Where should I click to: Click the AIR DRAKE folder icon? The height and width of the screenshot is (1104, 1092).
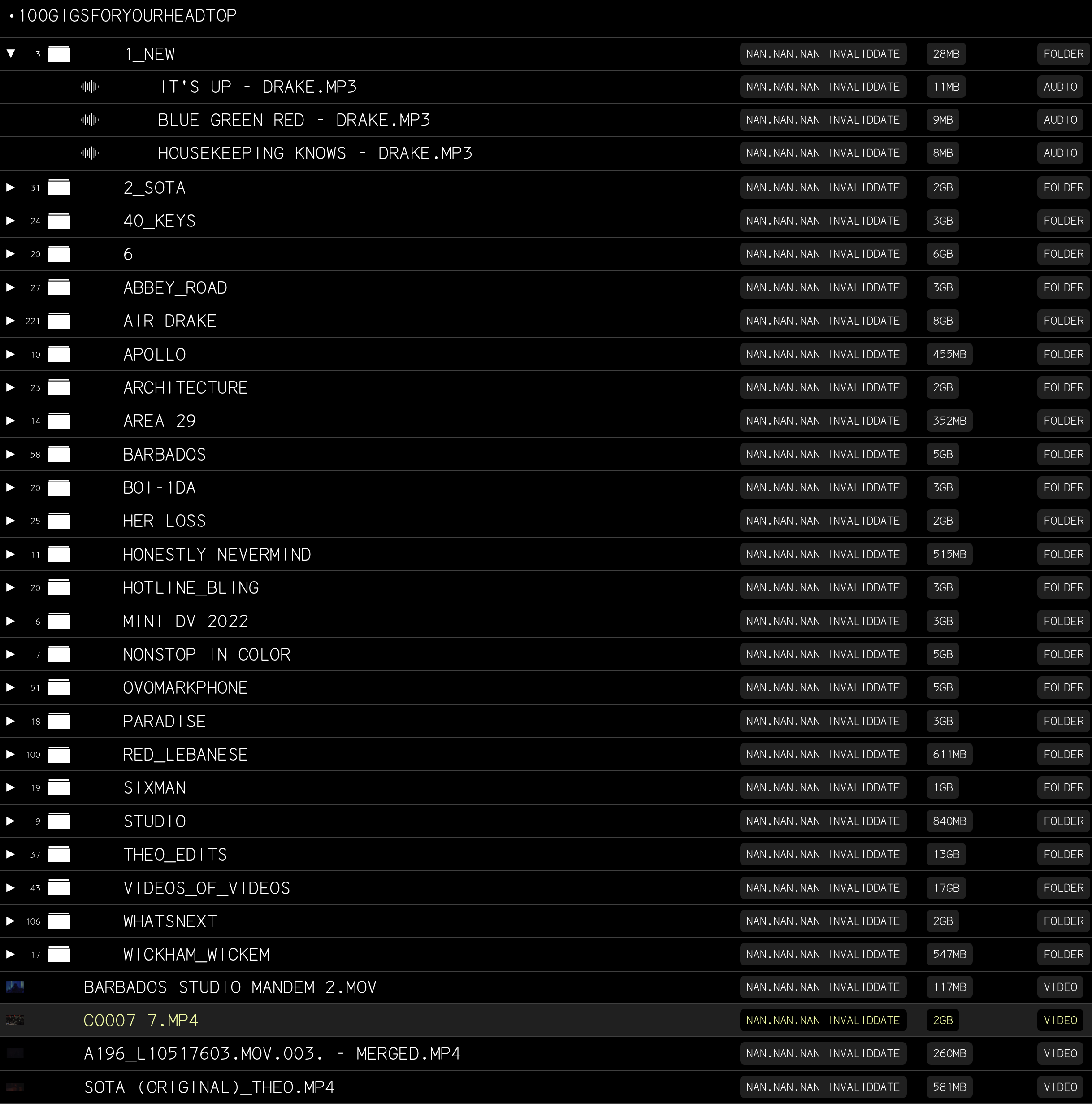[59, 321]
